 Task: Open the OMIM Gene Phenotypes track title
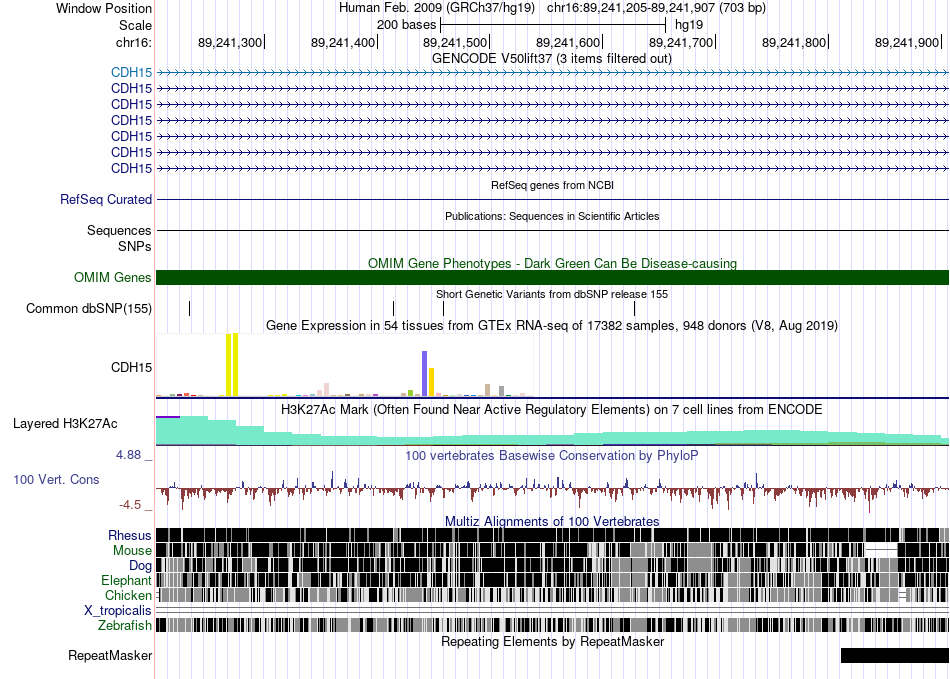(x=552, y=263)
